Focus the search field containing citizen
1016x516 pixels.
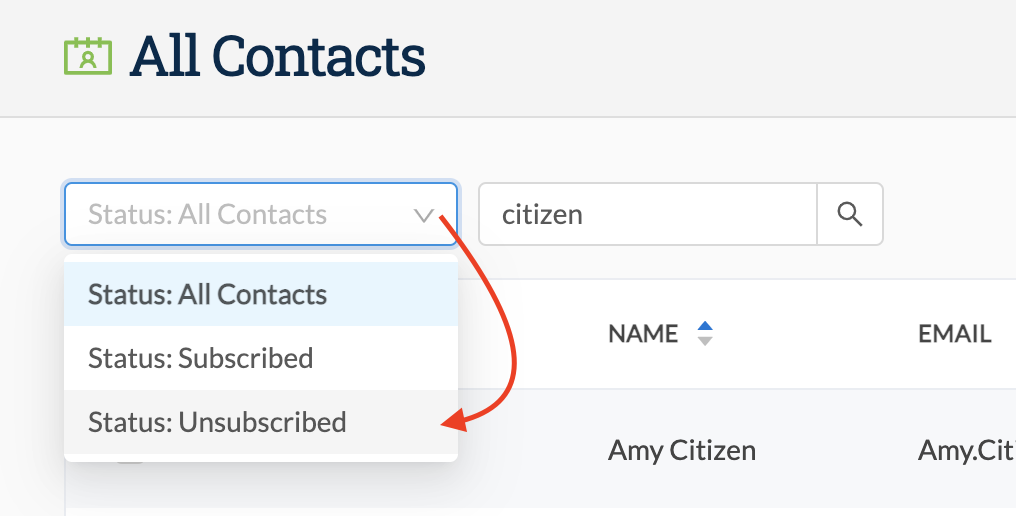tap(647, 214)
